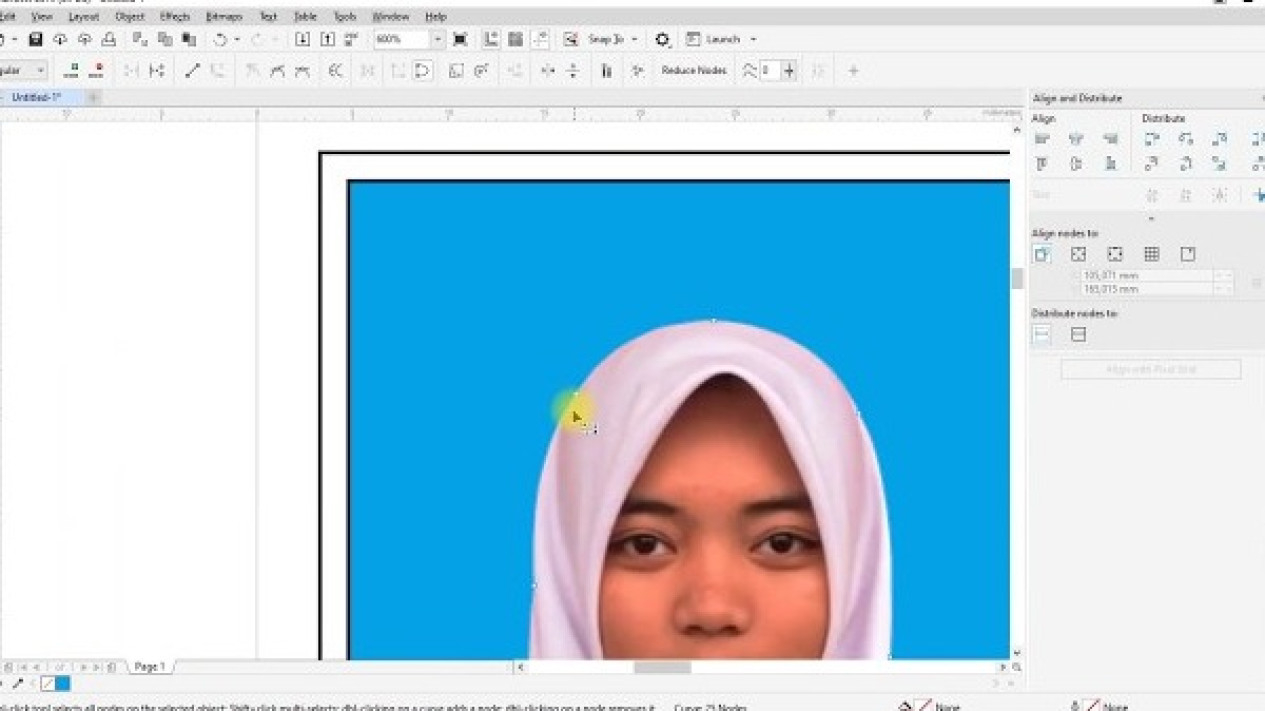This screenshot has height=711, width=1265.
Task: Click Reflect nodes vertically icon
Action: pyautogui.click(x=573, y=70)
